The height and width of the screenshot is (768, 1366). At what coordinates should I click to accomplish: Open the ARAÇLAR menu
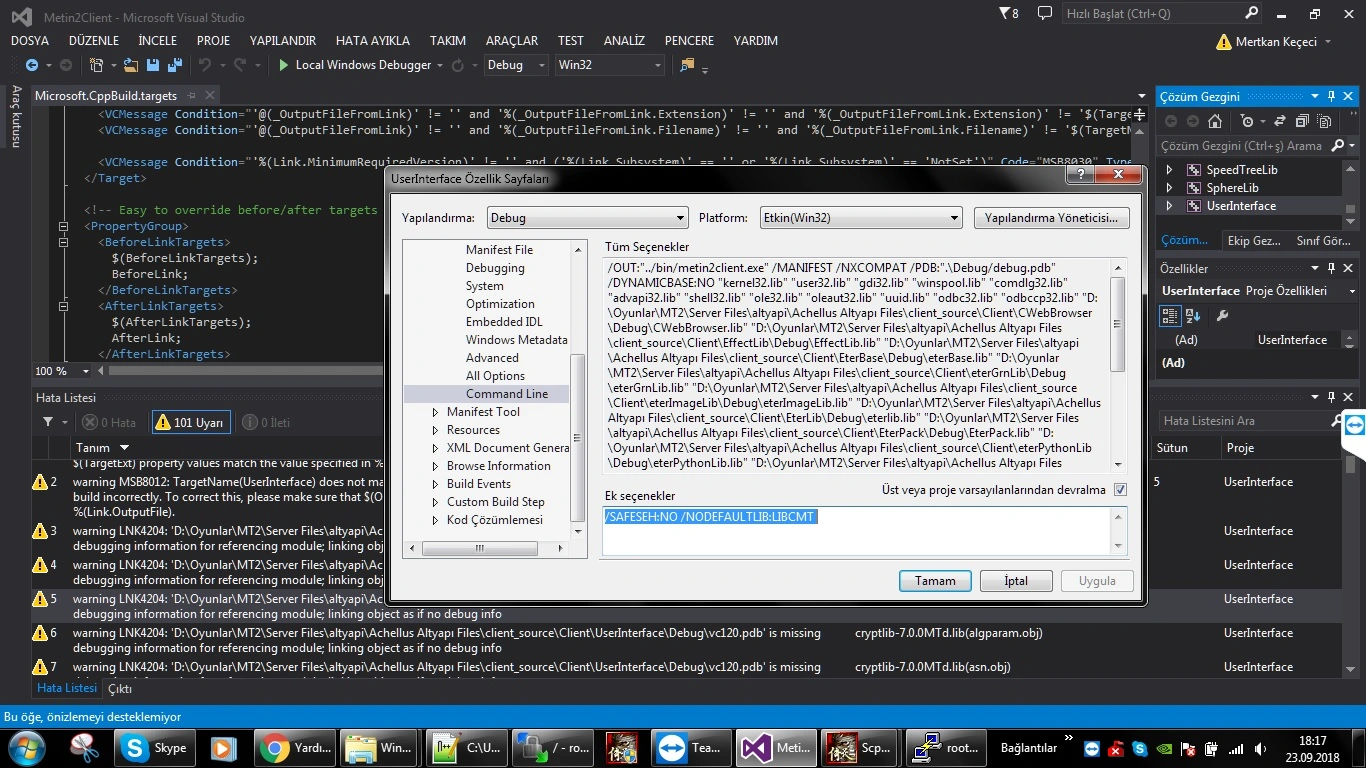(512, 41)
